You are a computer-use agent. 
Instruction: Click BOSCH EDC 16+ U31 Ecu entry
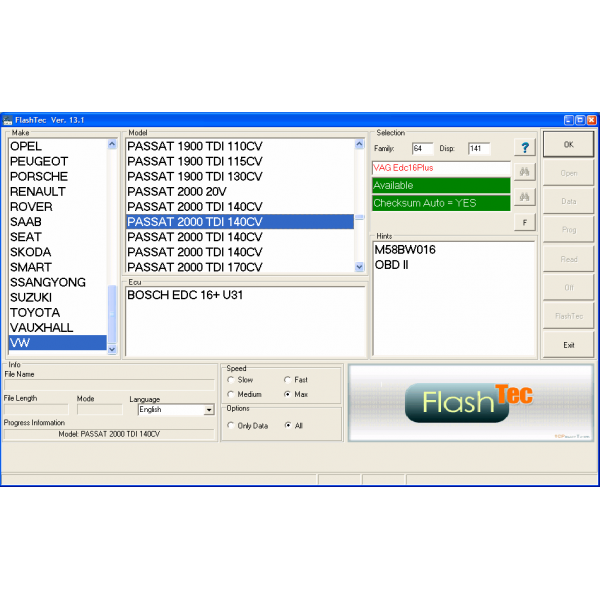pyautogui.click(x=185, y=295)
